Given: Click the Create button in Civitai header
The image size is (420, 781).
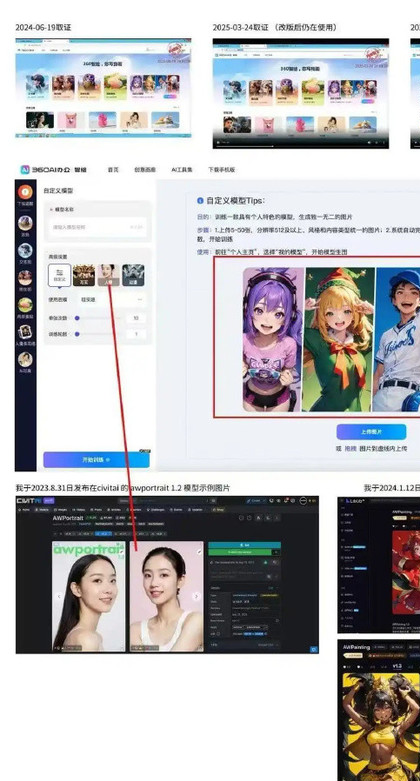Looking at the screenshot, I should 256,501.
